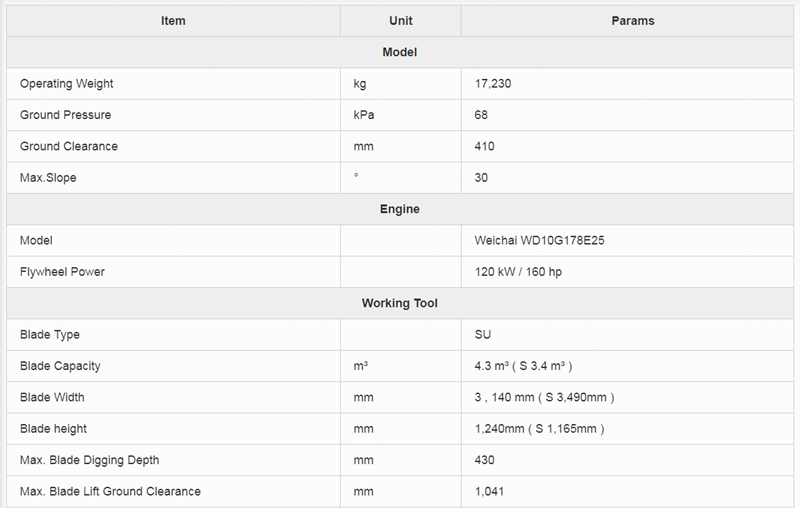Select the kPa unit cell
The image size is (800, 508).
click(x=364, y=115)
